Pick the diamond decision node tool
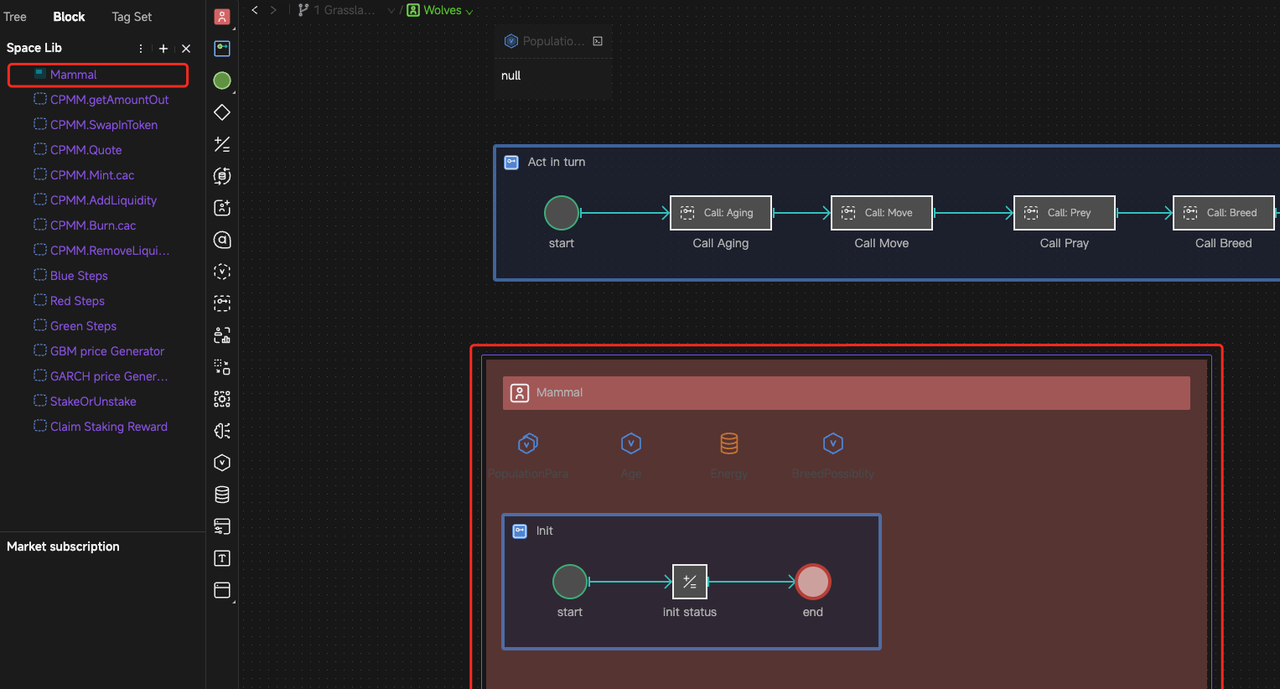The height and width of the screenshot is (689, 1280). tap(222, 112)
